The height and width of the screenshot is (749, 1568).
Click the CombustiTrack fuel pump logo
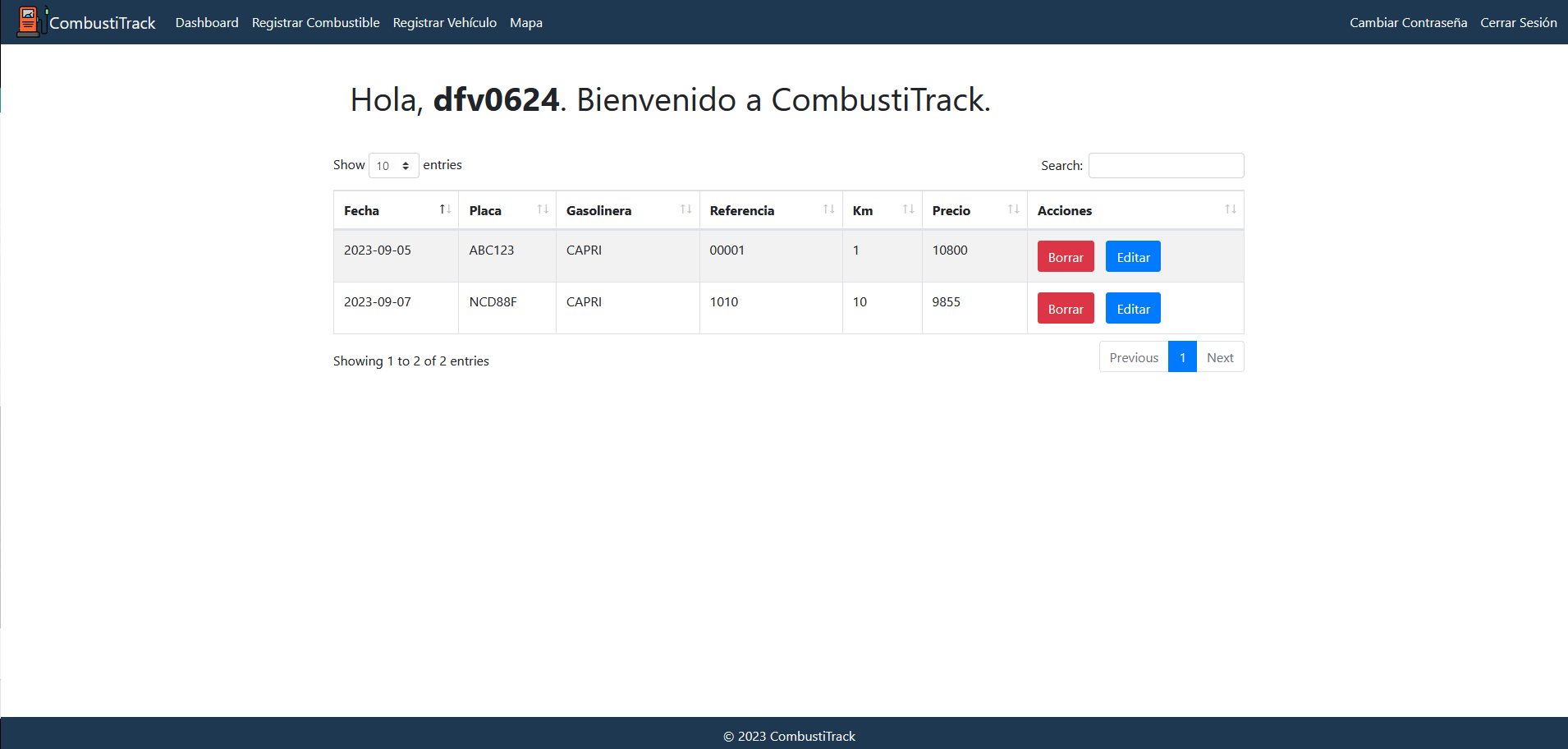[29, 21]
